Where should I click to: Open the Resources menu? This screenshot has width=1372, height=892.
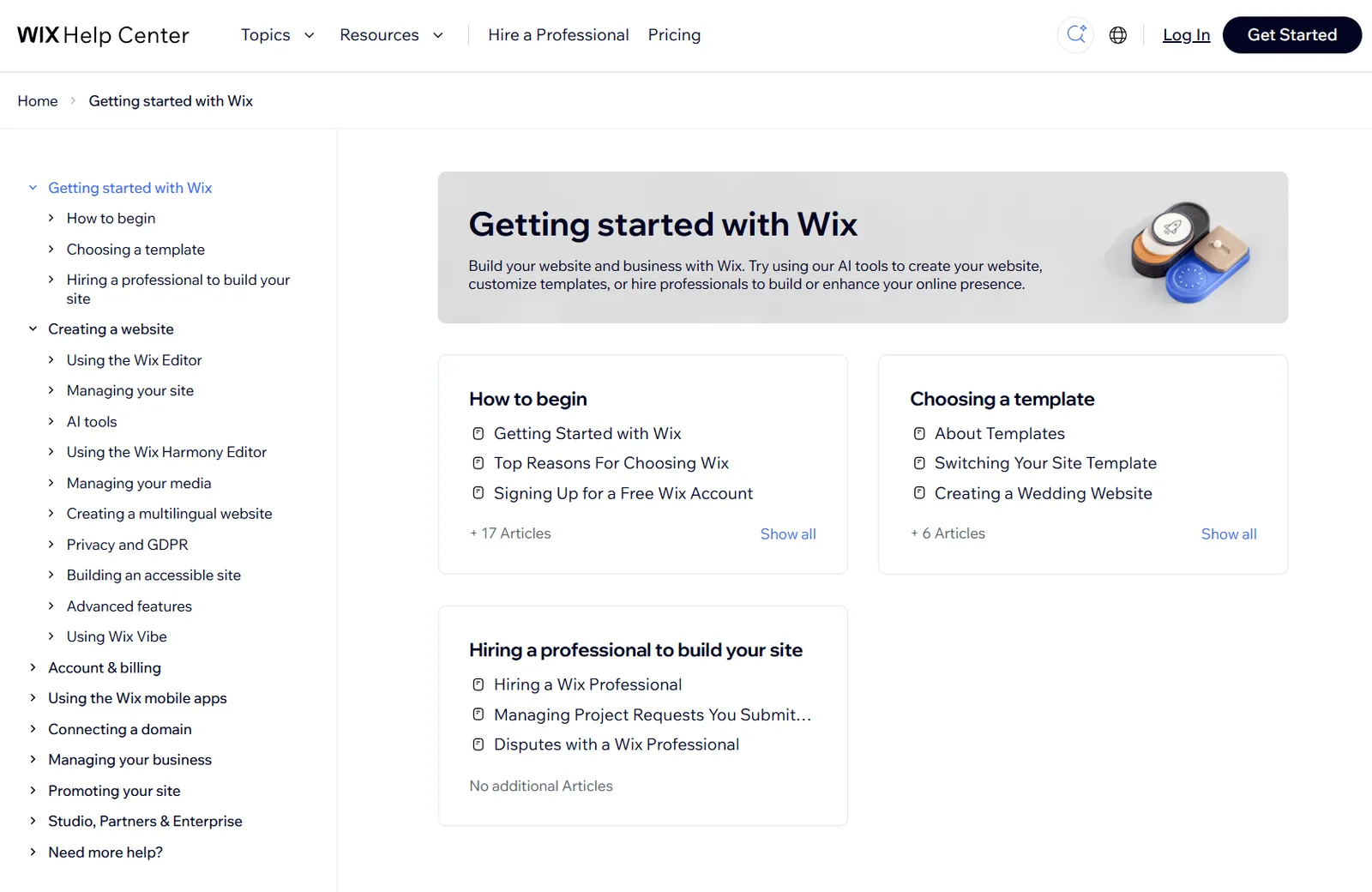(x=379, y=35)
